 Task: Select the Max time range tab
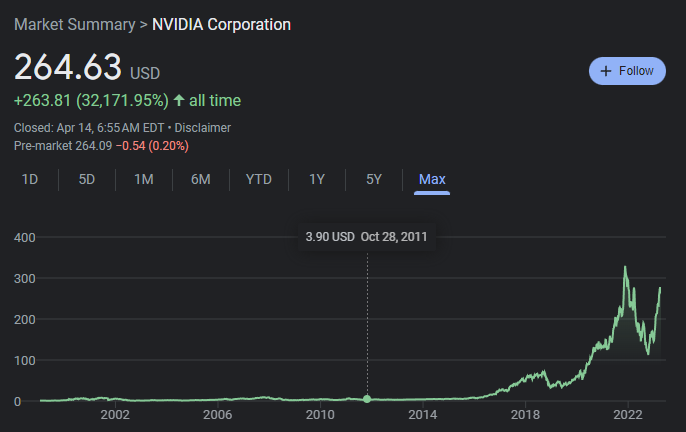(x=432, y=179)
